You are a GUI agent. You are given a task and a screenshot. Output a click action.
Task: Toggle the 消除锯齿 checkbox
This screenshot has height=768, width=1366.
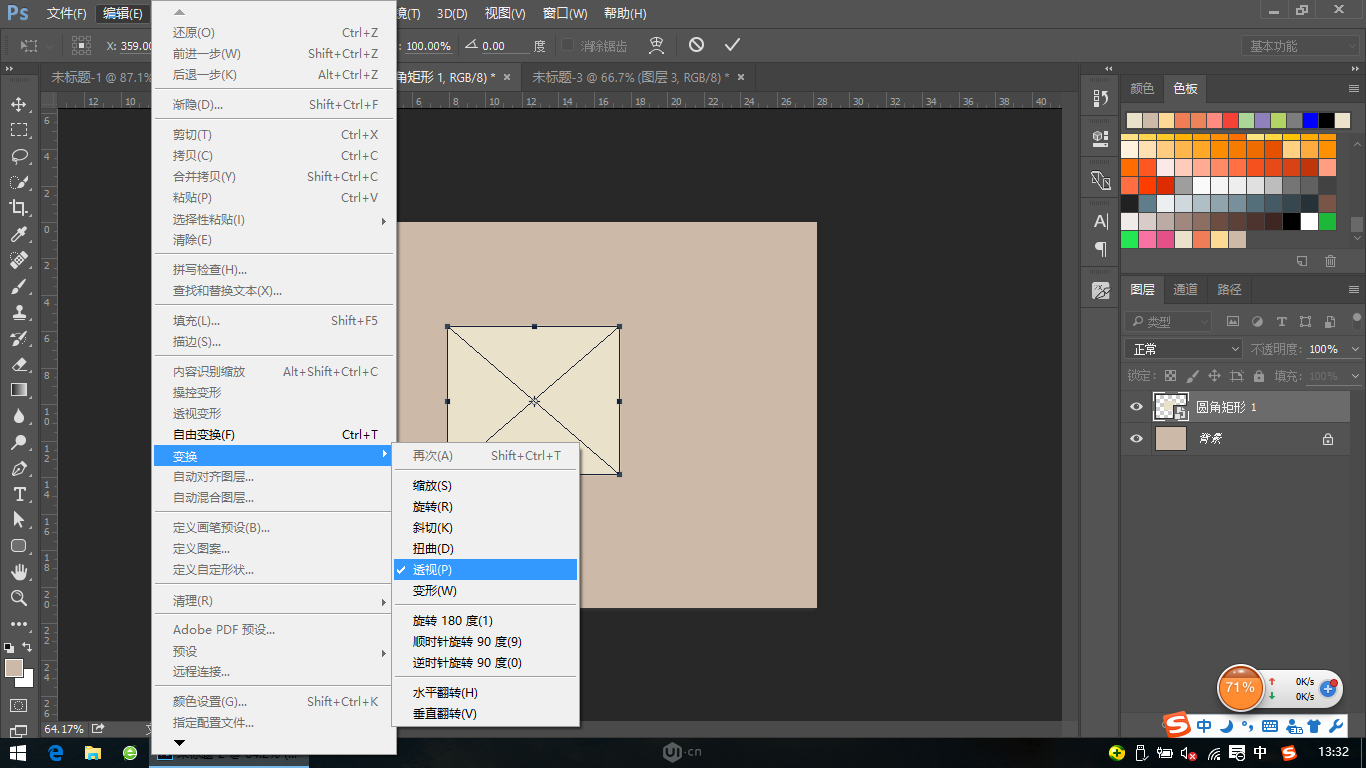568,45
